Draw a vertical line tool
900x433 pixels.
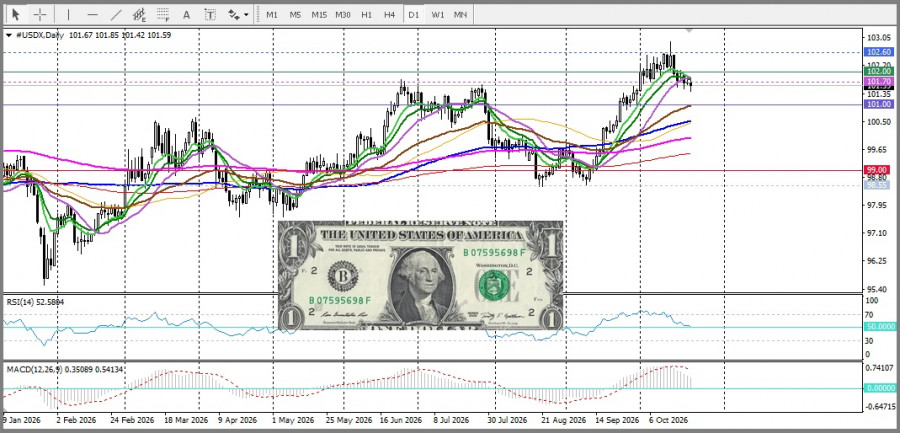(68, 14)
